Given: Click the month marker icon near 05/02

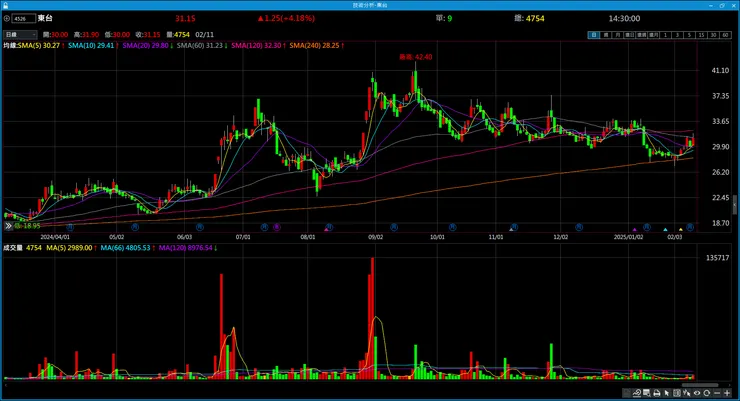Looking at the screenshot, I should tap(135, 227).
